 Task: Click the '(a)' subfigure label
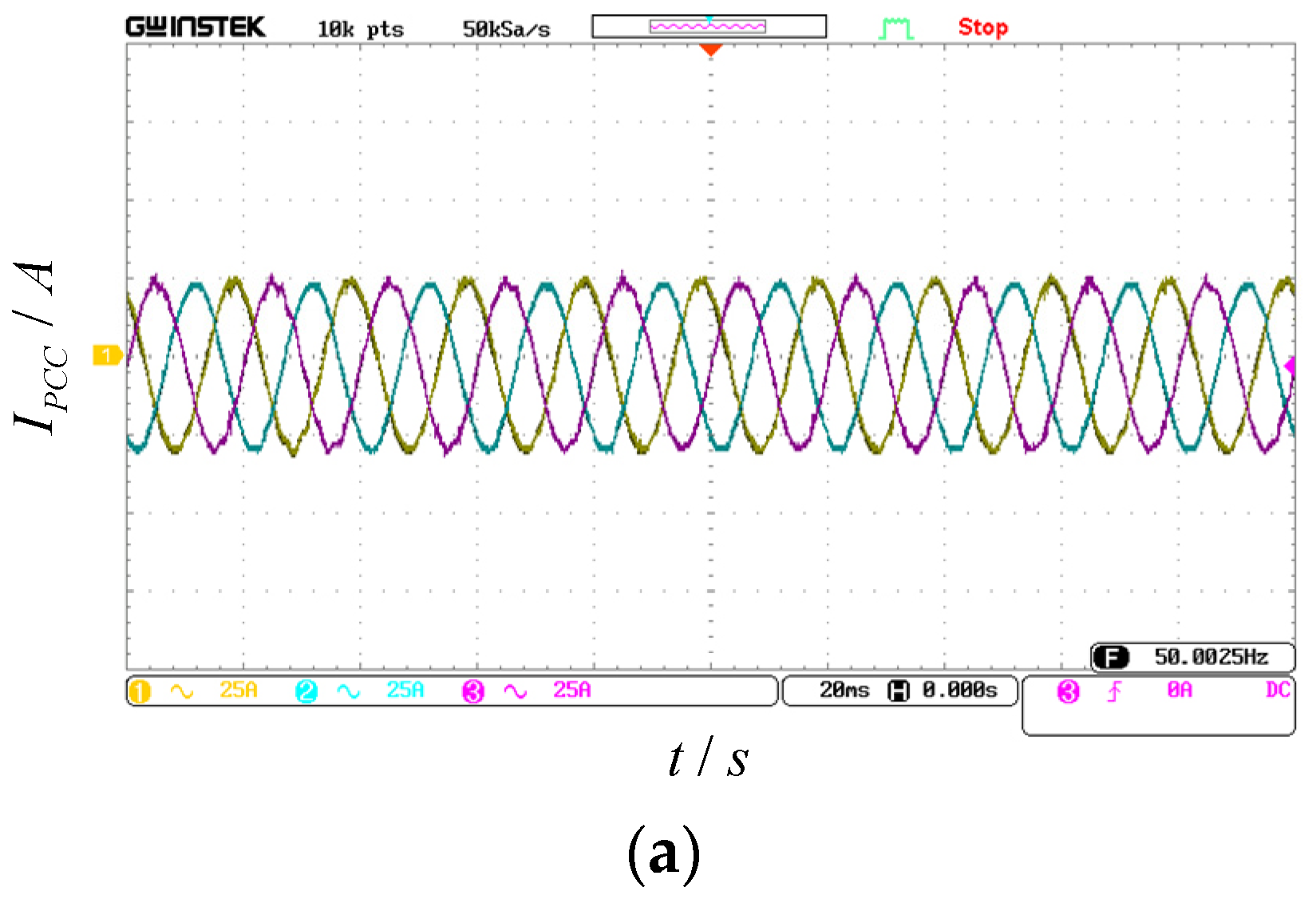coord(664,855)
